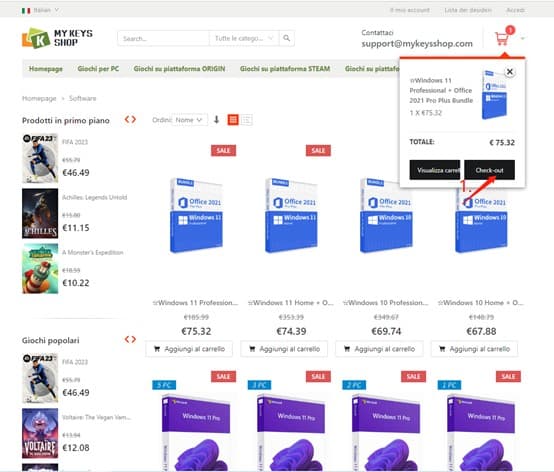
Task: Click the €74.39 product price
Action: click(x=291, y=331)
